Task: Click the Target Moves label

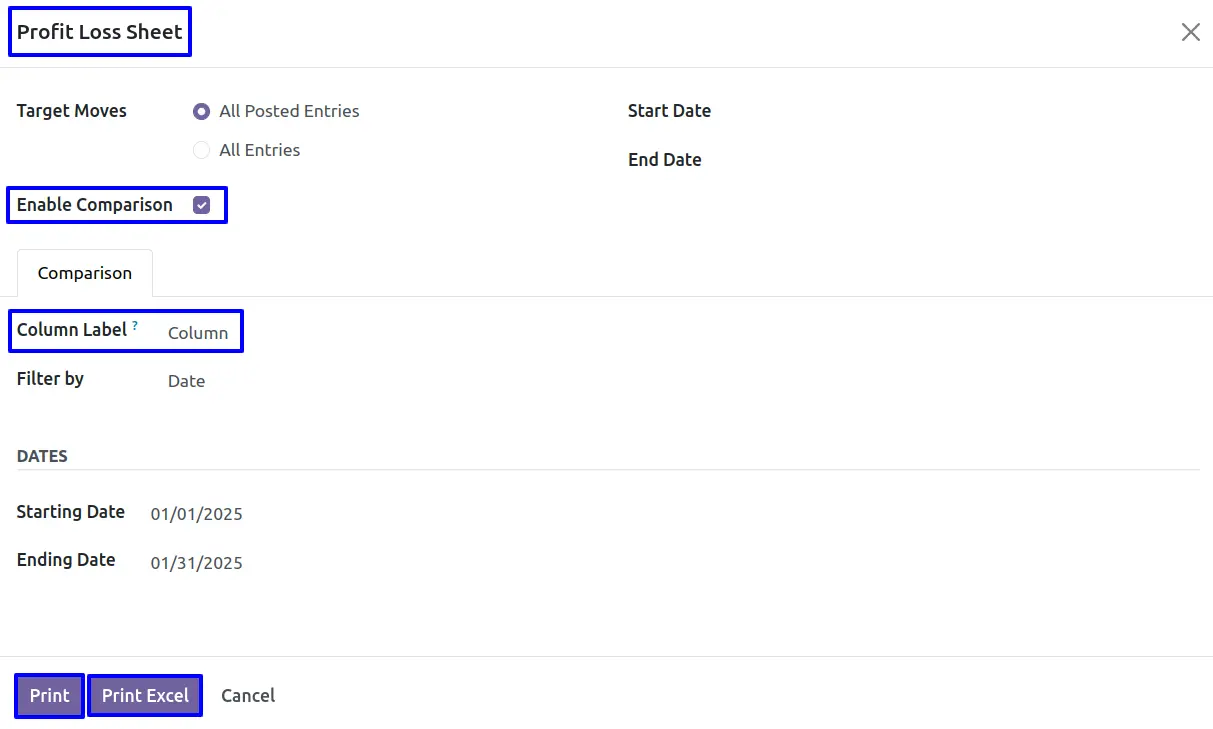Action: (72, 111)
